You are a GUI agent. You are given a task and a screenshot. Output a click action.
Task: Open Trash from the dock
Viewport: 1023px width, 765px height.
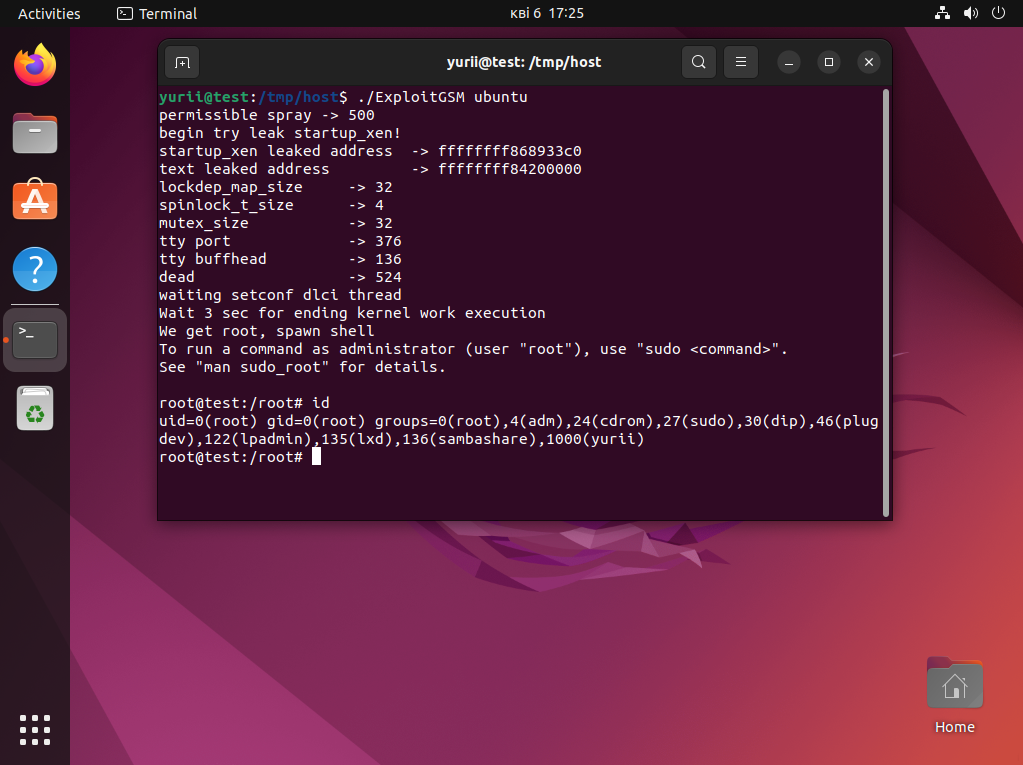click(x=35, y=409)
